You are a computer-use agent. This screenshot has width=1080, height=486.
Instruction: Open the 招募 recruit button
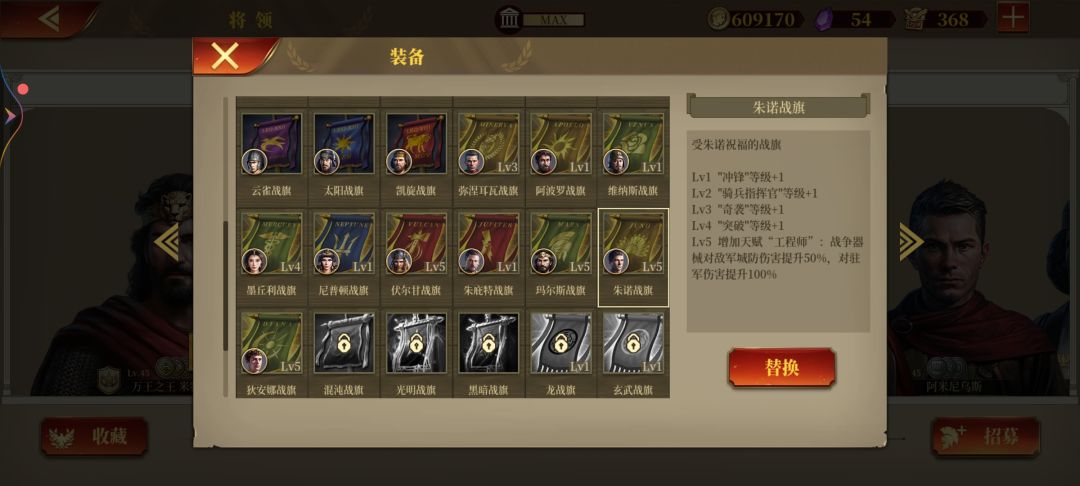pyautogui.click(x=986, y=436)
